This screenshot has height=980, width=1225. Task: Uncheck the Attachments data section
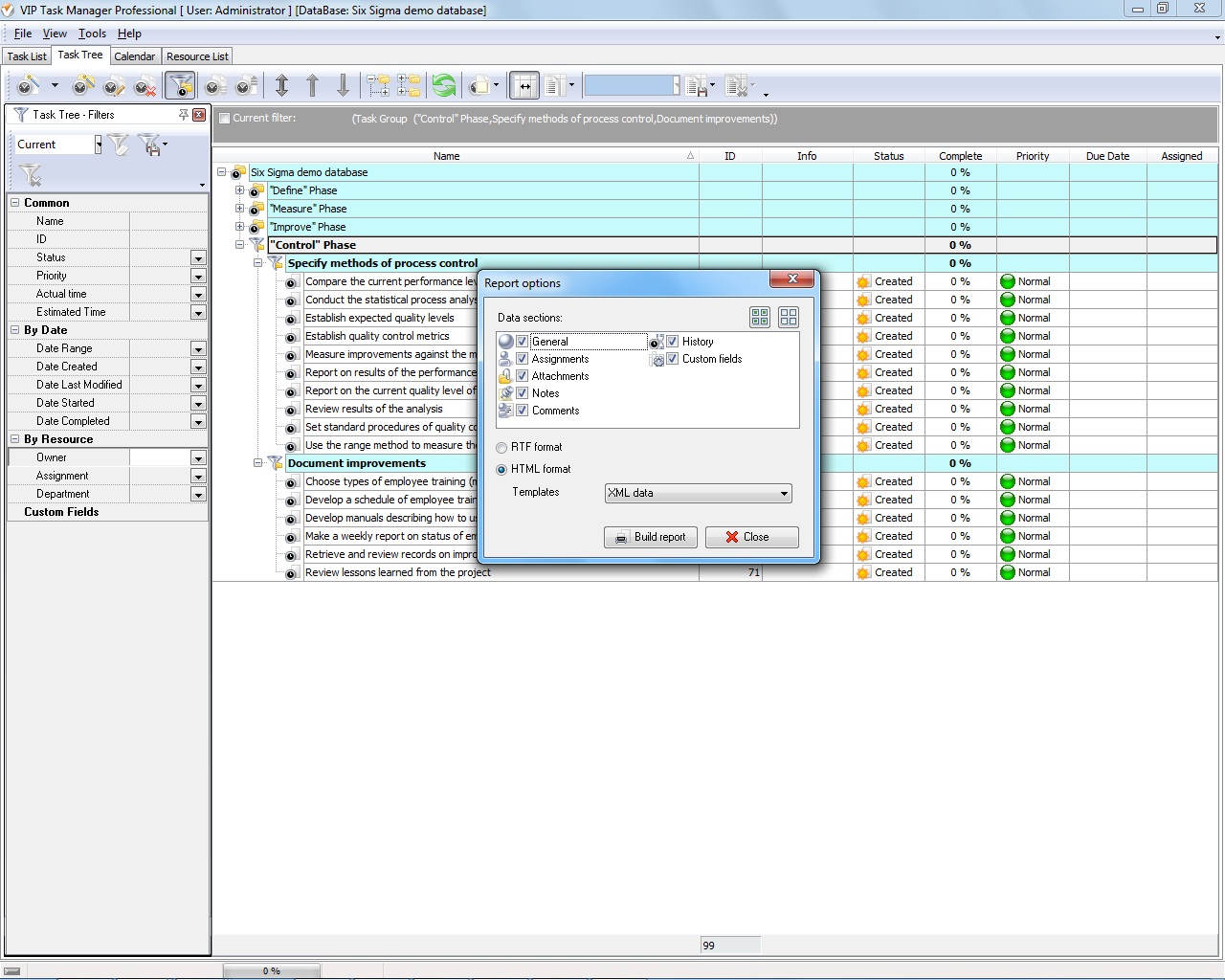click(x=523, y=376)
